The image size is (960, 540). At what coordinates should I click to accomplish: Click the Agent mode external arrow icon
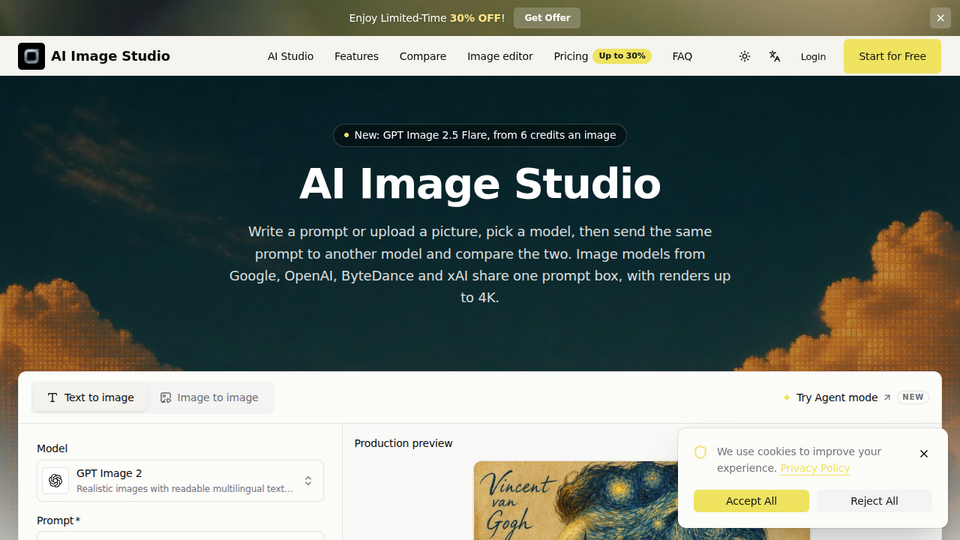click(x=887, y=398)
